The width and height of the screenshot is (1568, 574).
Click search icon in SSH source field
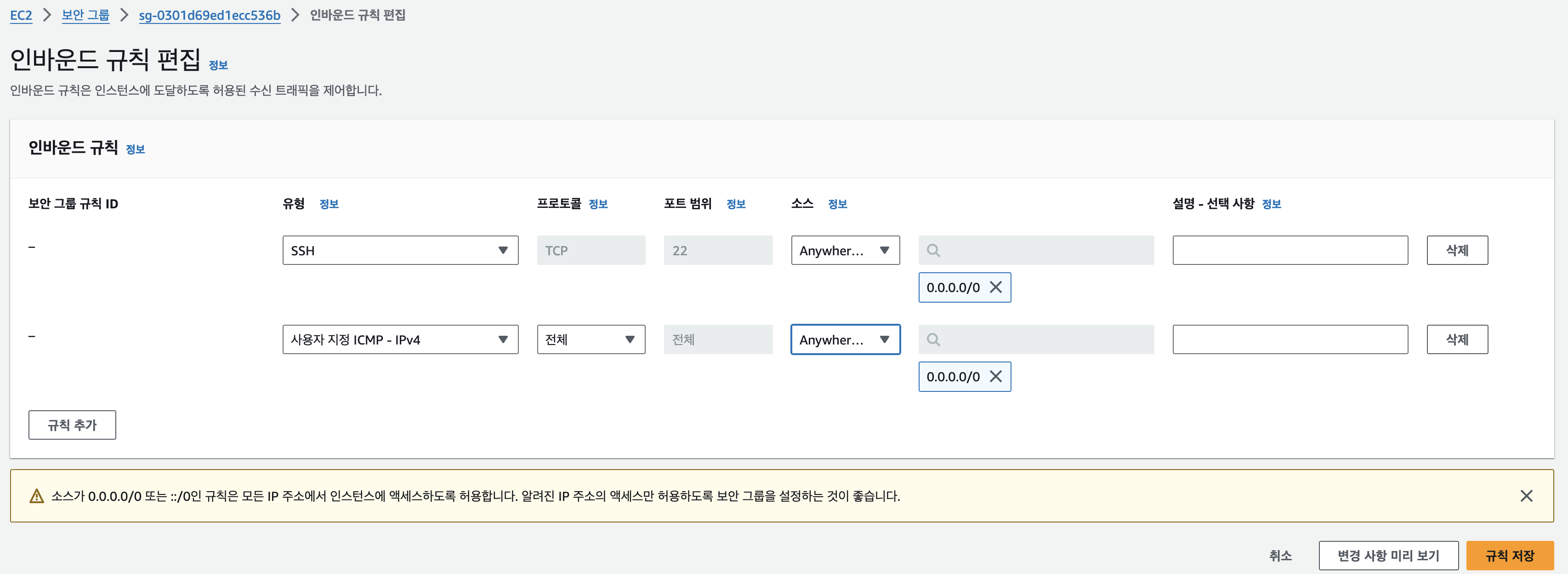tap(932, 251)
